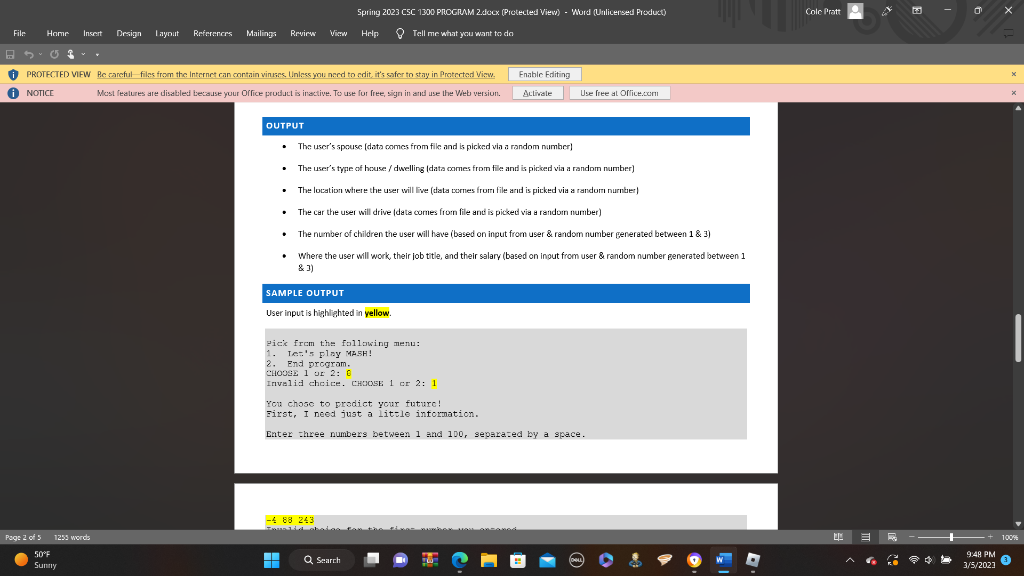Switch to the Layout tab
The image size is (1024, 576).
click(x=167, y=33)
